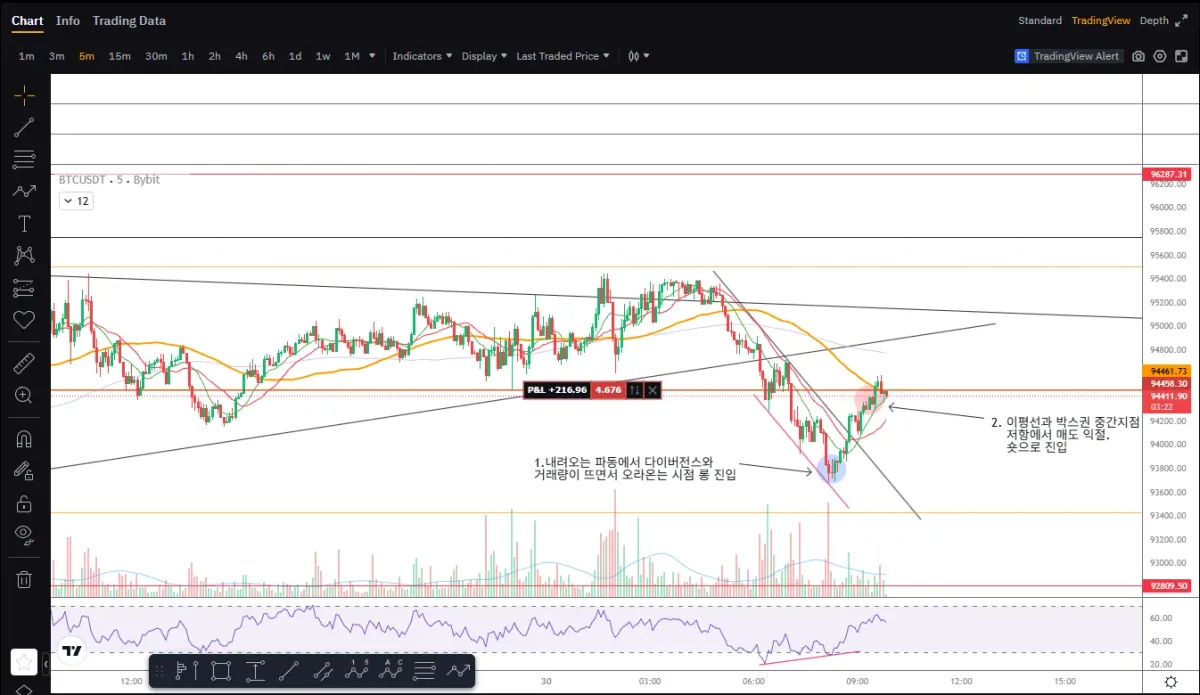Toggle hide all drawings eye icon
Image resolution: width=1200 pixels, height=695 pixels.
pos(24,535)
